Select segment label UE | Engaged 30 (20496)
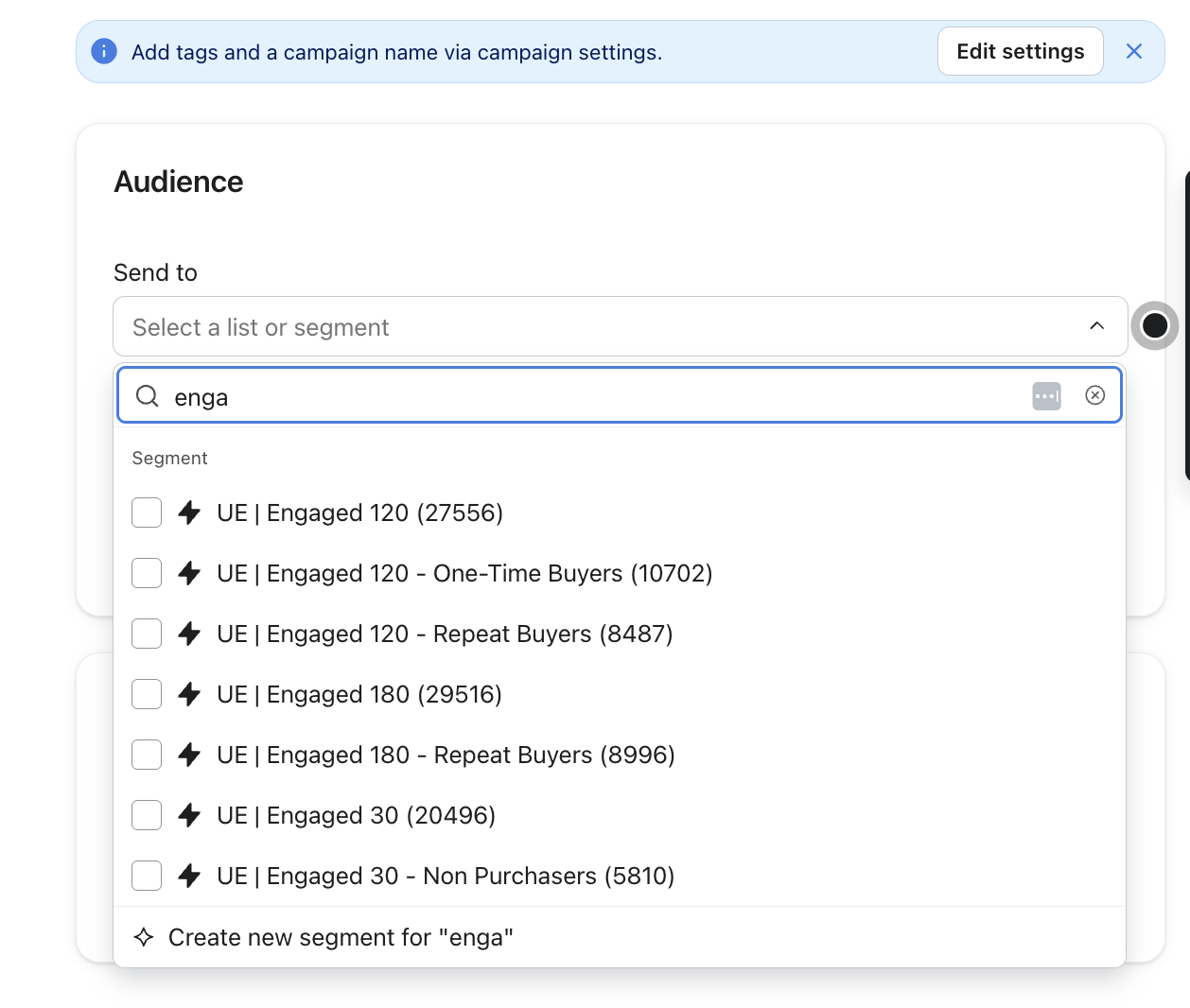This screenshot has height=1008, width=1190. (x=356, y=815)
